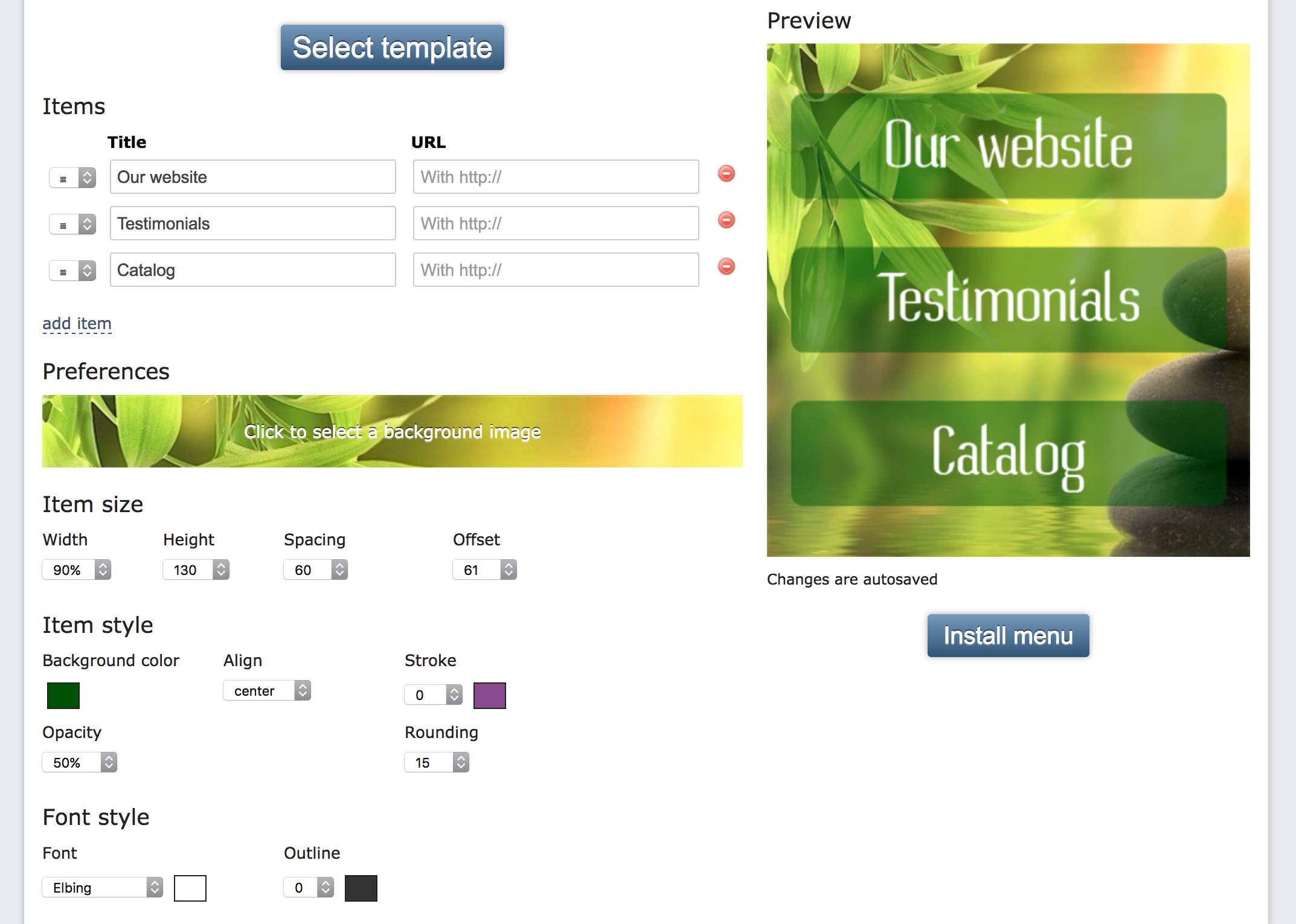Expand the Align dropdown set to center

click(x=267, y=690)
